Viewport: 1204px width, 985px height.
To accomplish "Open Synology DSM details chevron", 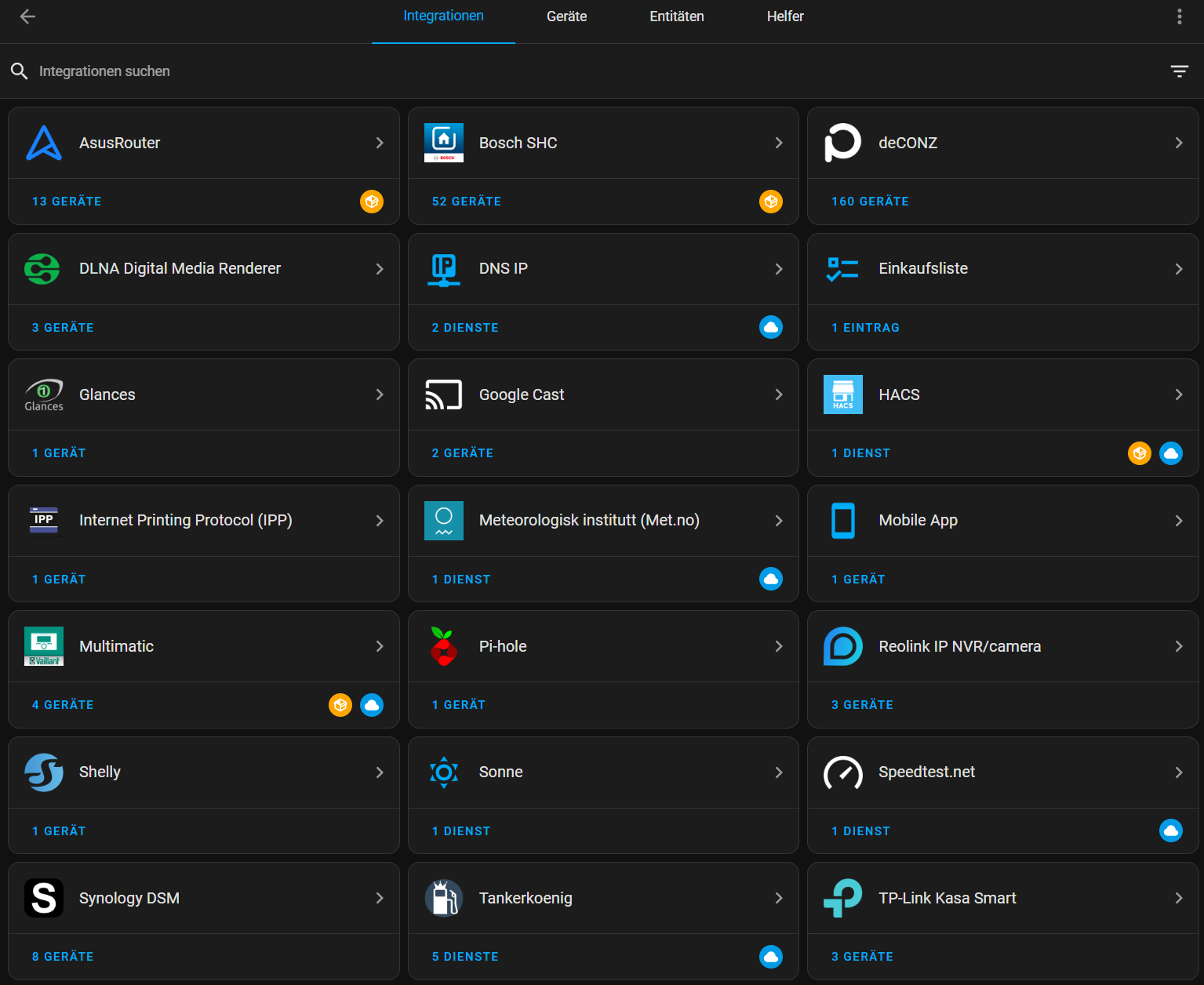I will 380,898.
